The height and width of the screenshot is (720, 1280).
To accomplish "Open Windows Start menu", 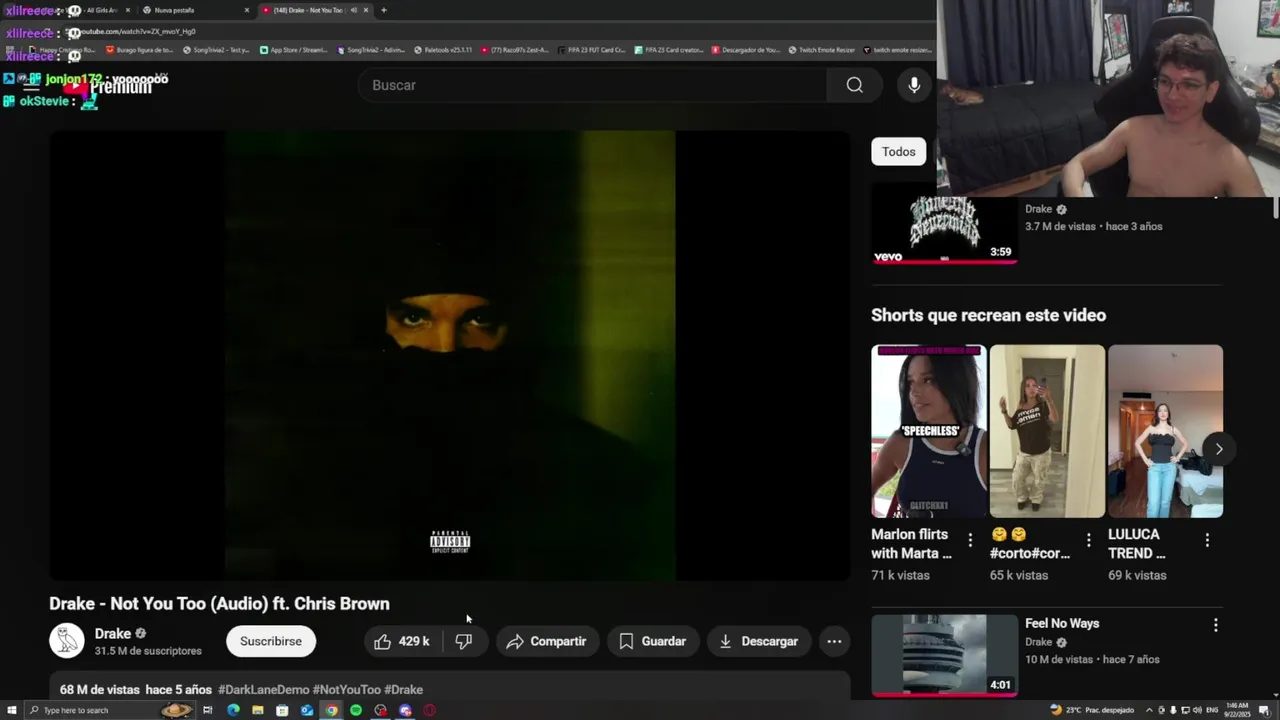I will tap(12, 710).
